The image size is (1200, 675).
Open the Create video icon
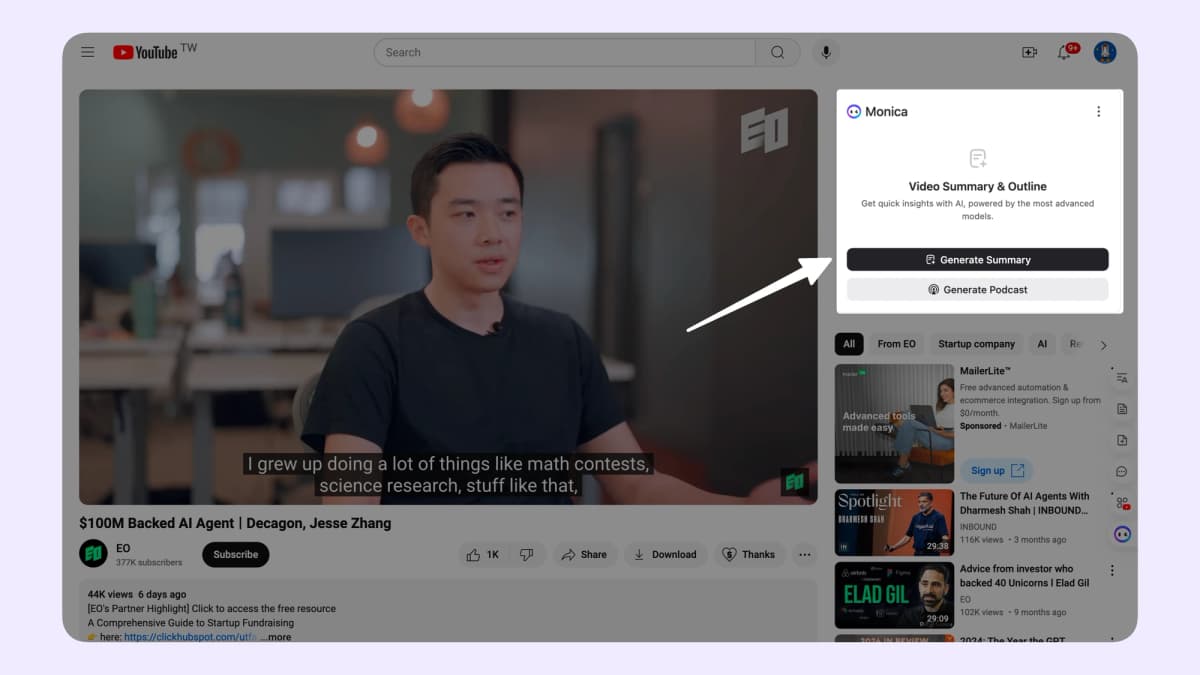click(x=1029, y=52)
